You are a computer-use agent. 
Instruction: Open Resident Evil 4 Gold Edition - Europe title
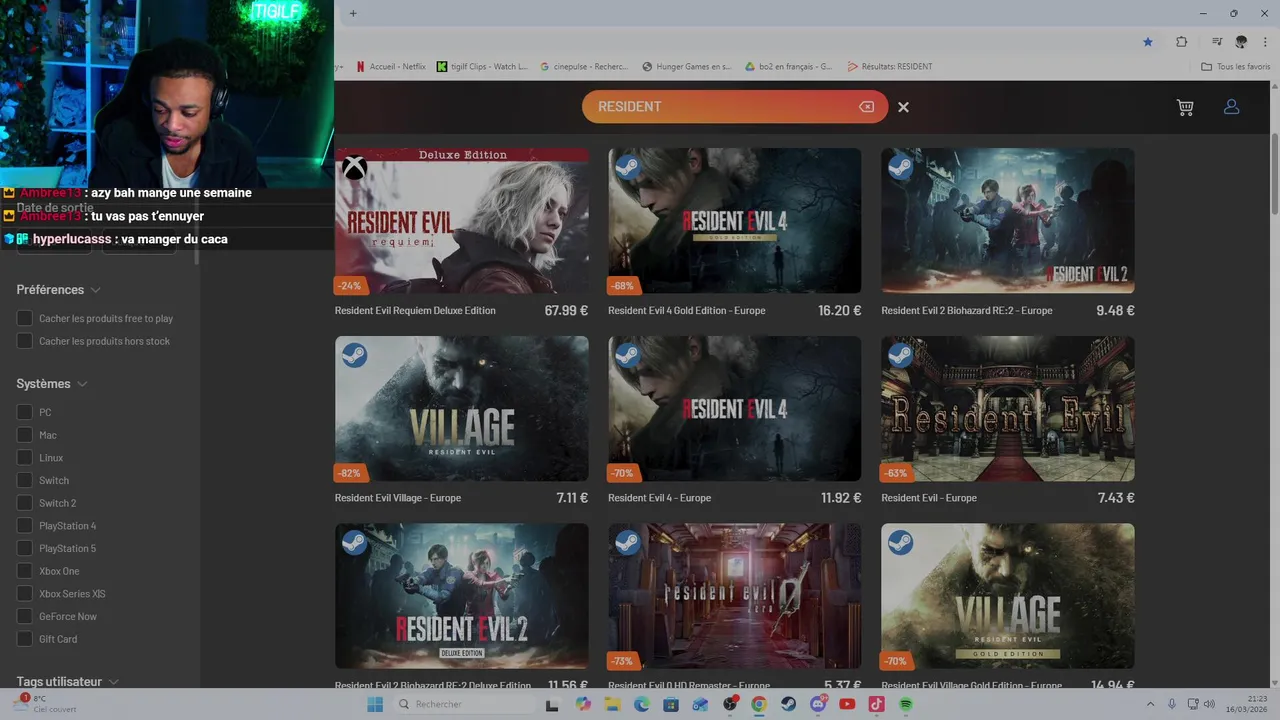[686, 310]
